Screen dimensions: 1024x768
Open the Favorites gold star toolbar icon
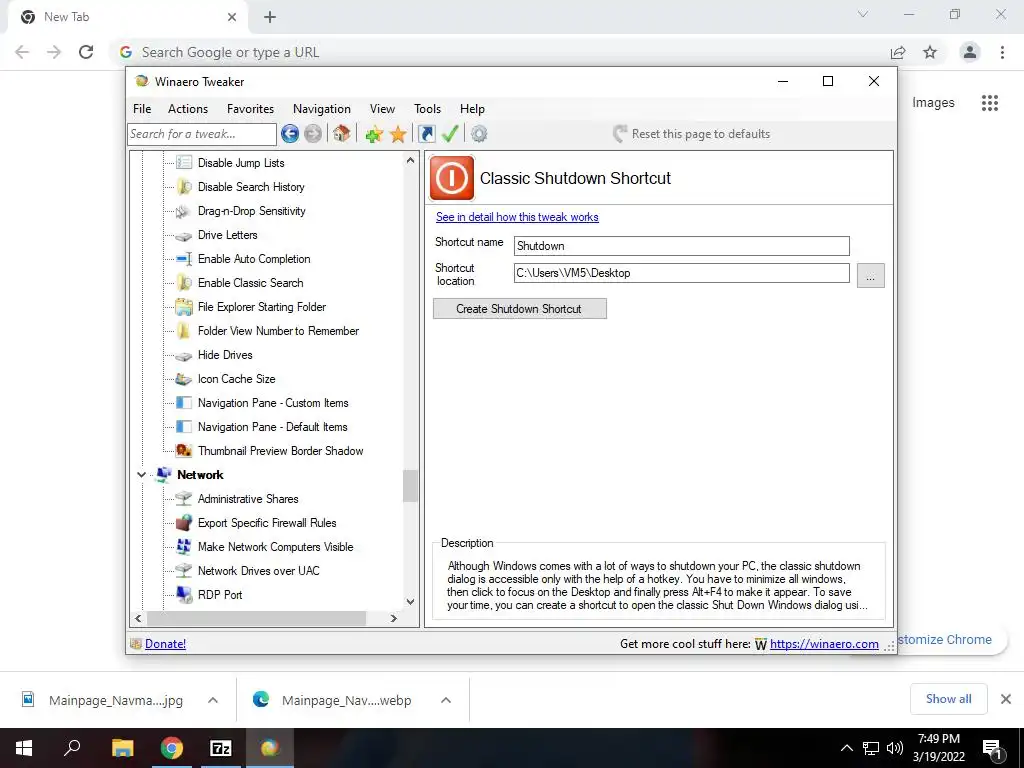[398, 135]
